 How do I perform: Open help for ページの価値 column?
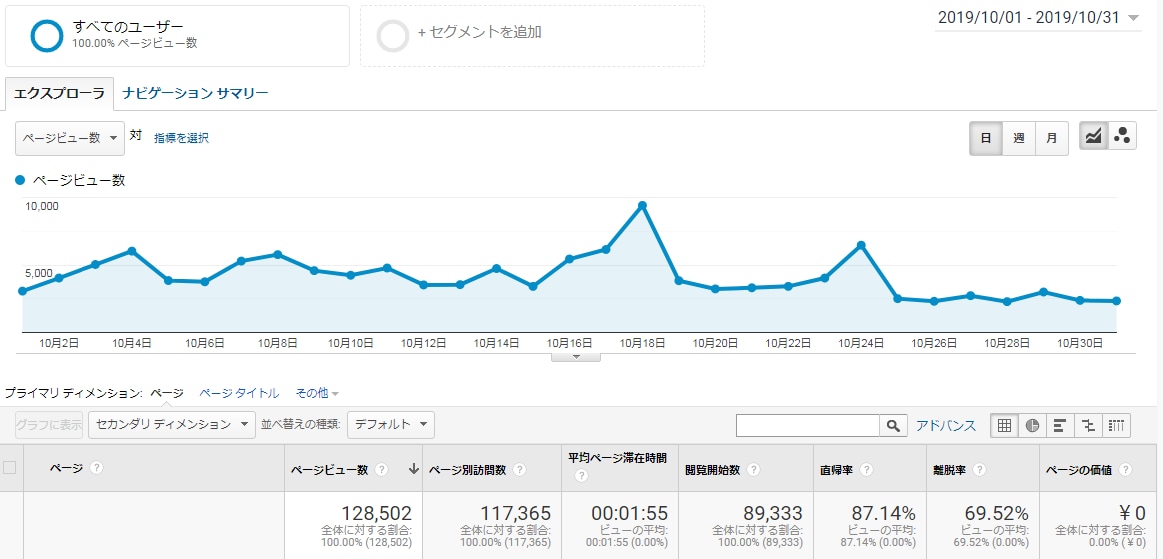click(x=1125, y=469)
